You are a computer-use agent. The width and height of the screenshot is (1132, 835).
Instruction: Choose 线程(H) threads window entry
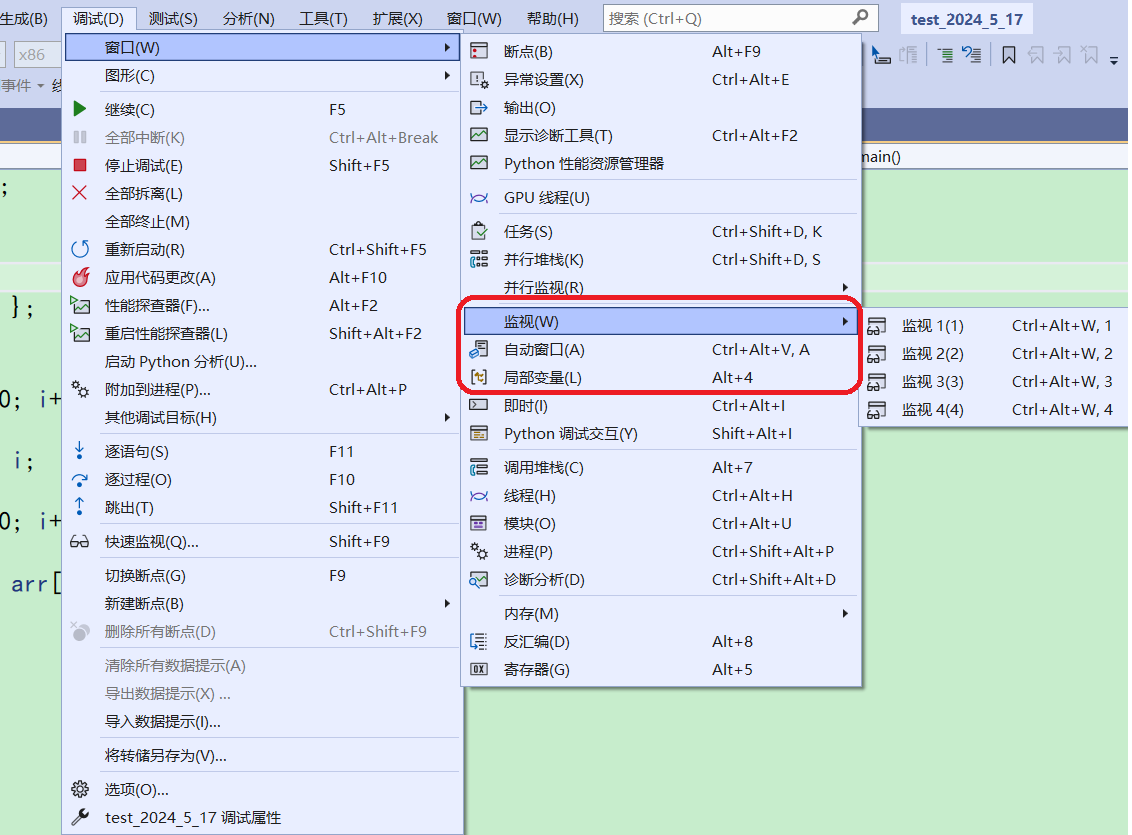pos(661,496)
